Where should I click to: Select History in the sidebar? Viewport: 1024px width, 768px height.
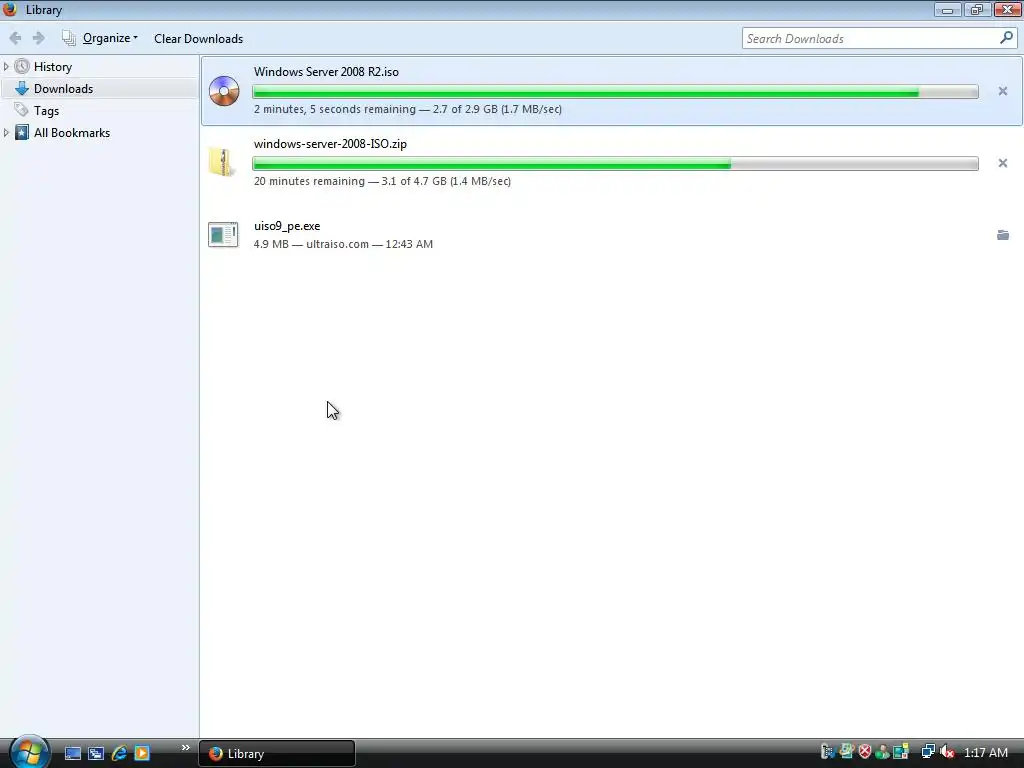53,67
